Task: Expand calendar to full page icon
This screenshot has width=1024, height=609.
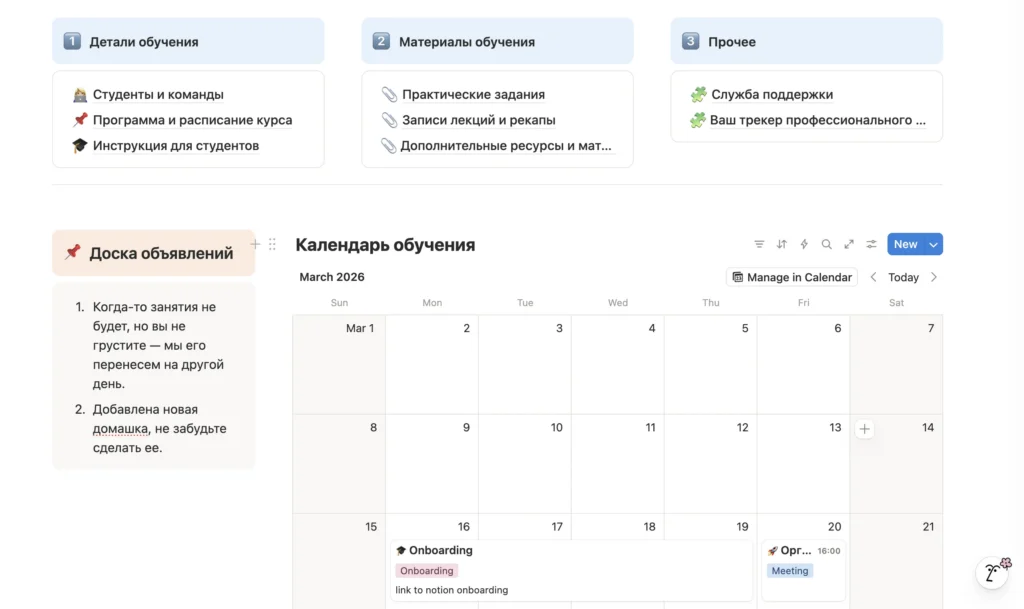Action: tap(849, 244)
